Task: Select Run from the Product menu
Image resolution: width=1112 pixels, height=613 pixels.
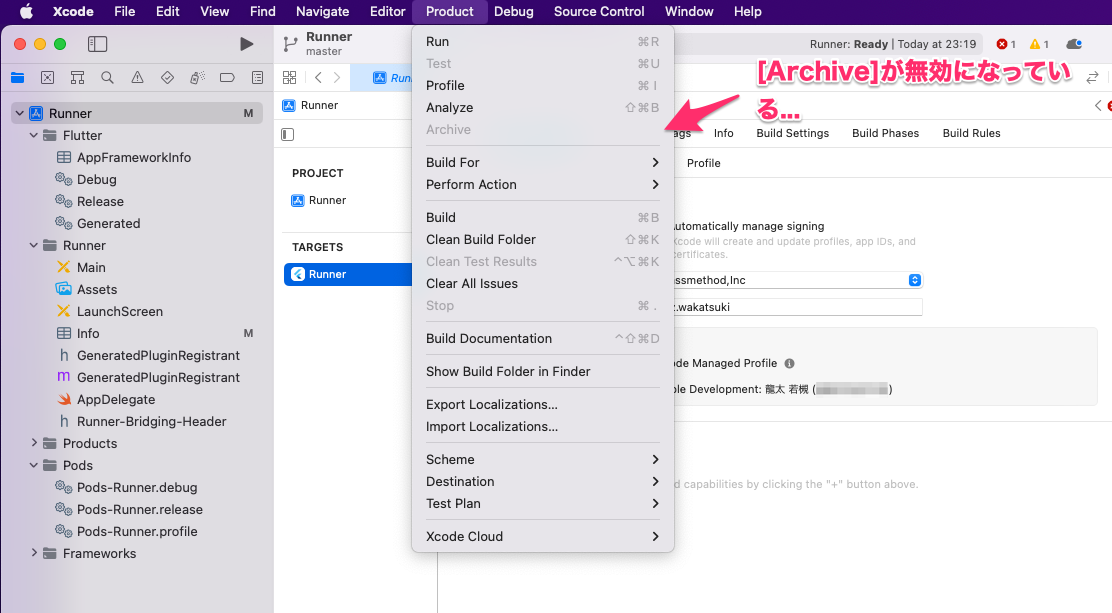Action: (543, 42)
